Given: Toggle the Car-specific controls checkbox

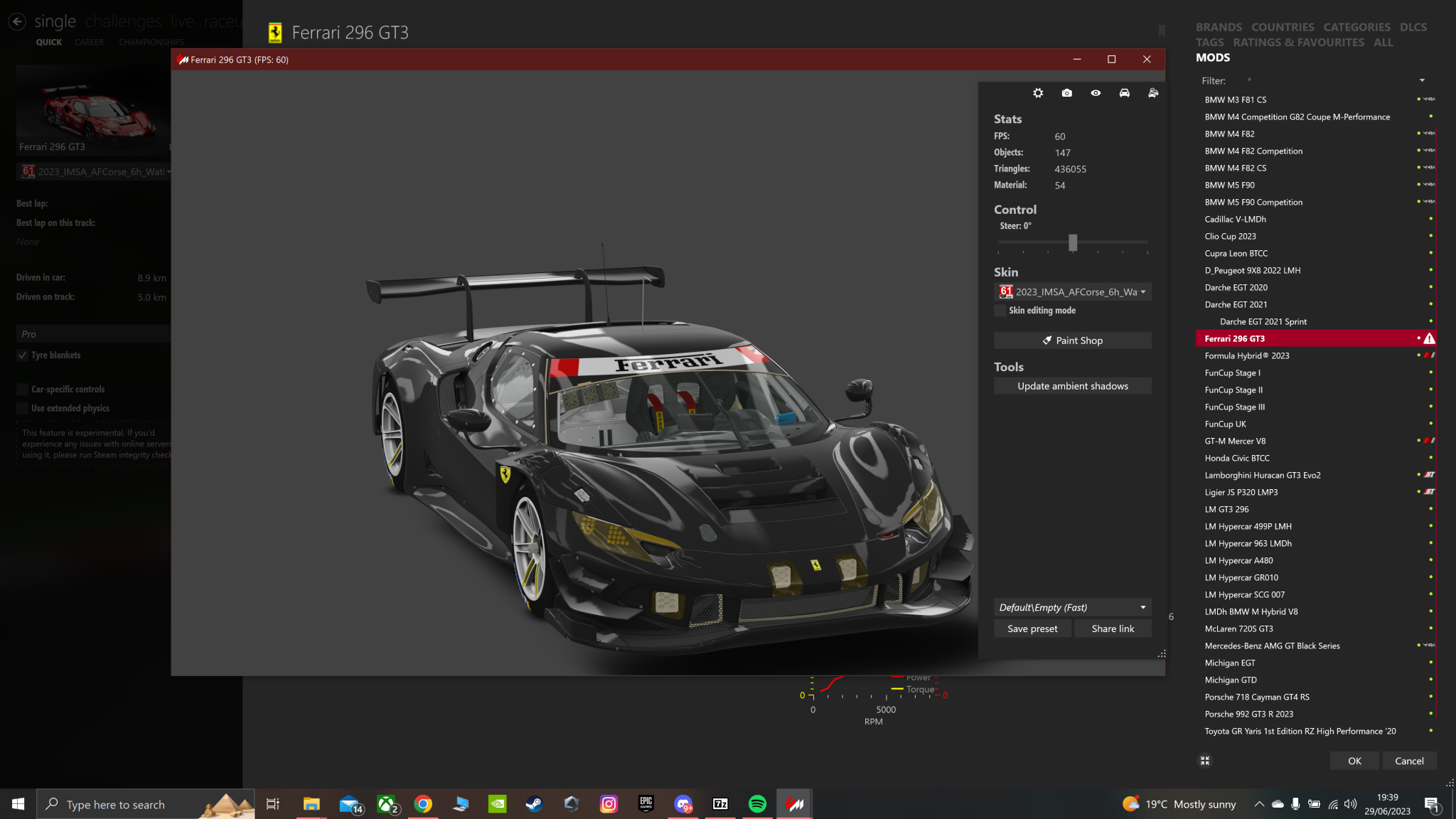Looking at the screenshot, I should [23, 390].
